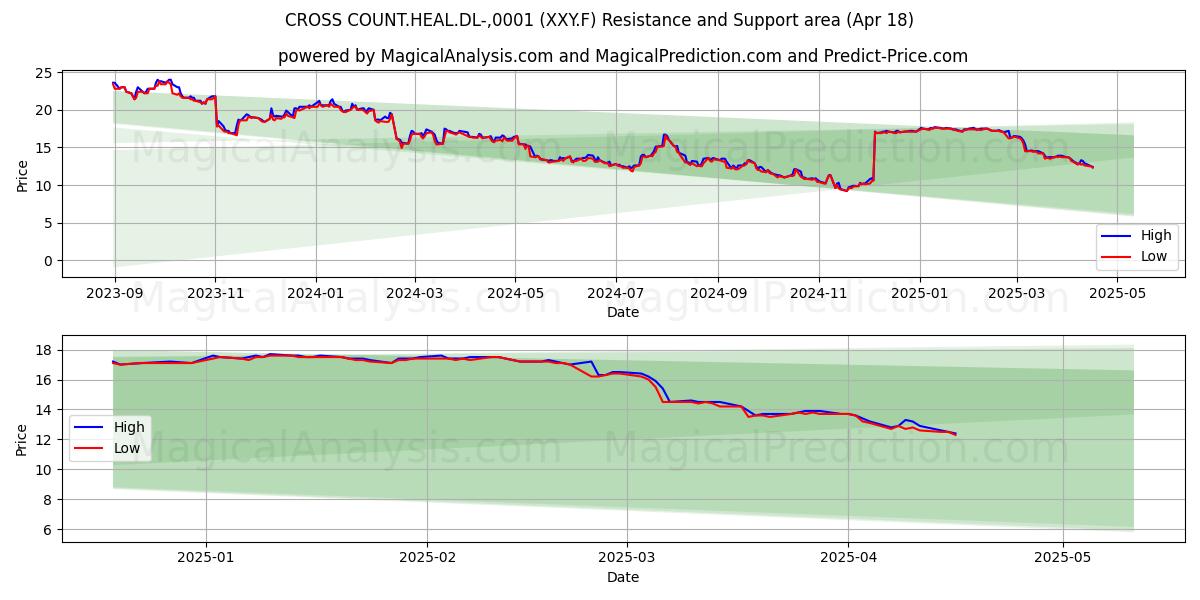The width and height of the screenshot is (1200, 600).
Task: Click the '25' price tick on upper chart
Action: point(45,73)
